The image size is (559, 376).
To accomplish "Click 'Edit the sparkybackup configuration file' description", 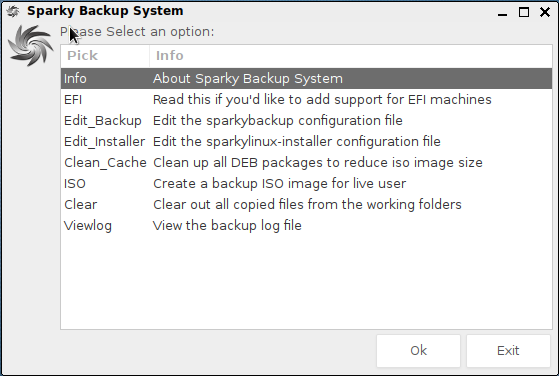I will click(278, 120).
